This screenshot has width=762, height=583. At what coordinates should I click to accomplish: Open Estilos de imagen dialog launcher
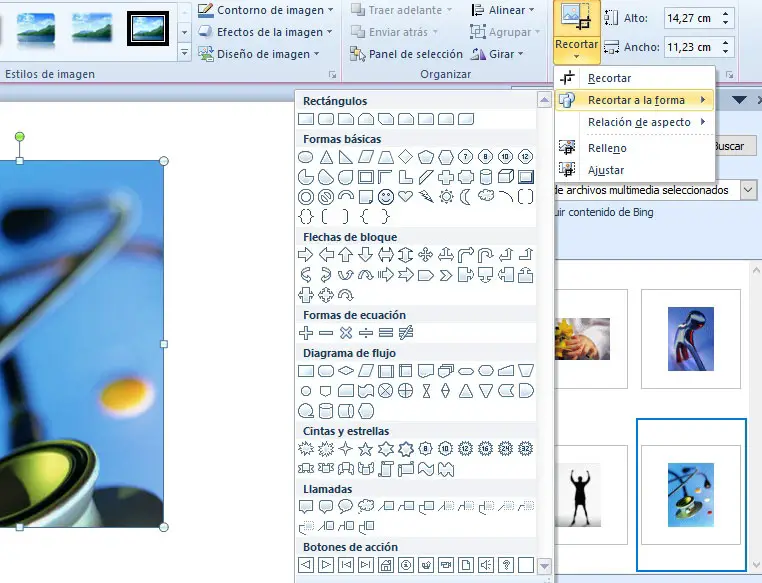pyautogui.click(x=332, y=74)
